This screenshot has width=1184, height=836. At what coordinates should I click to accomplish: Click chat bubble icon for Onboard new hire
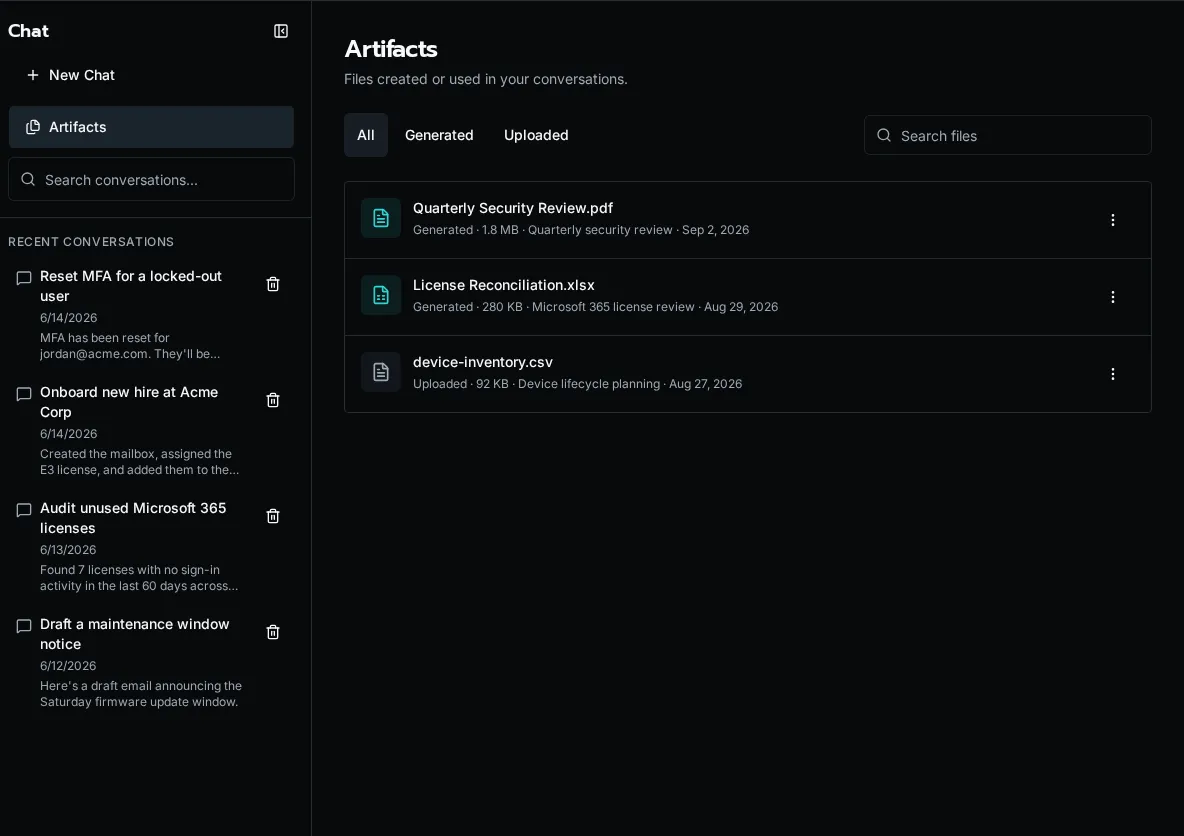[x=24, y=394]
